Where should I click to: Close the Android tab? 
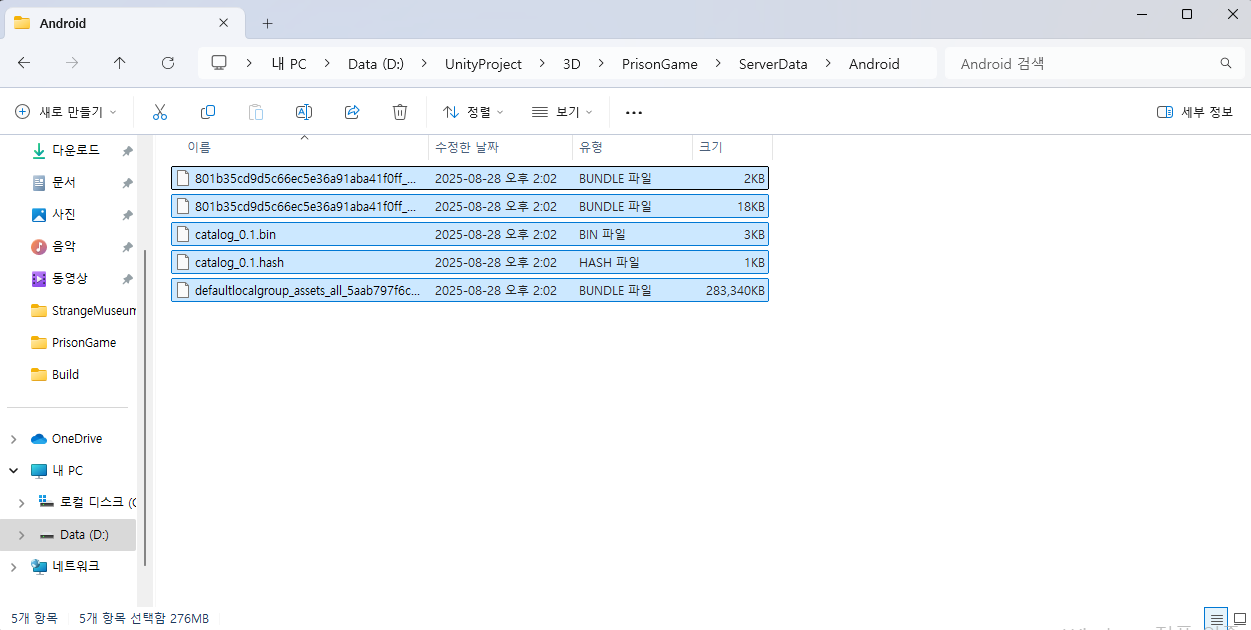click(x=224, y=23)
